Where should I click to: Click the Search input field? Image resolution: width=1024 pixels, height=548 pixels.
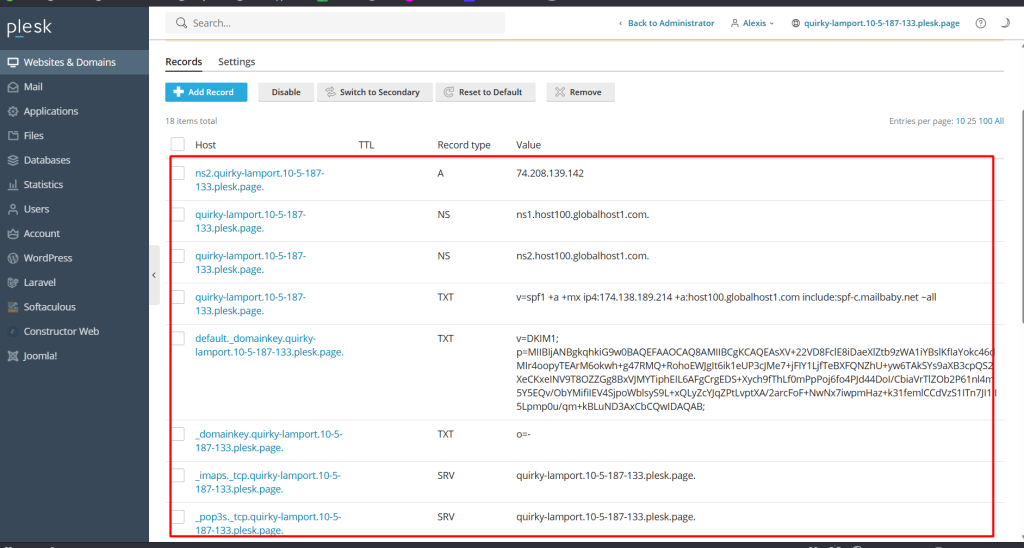pyautogui.click(x=340, y=23)
